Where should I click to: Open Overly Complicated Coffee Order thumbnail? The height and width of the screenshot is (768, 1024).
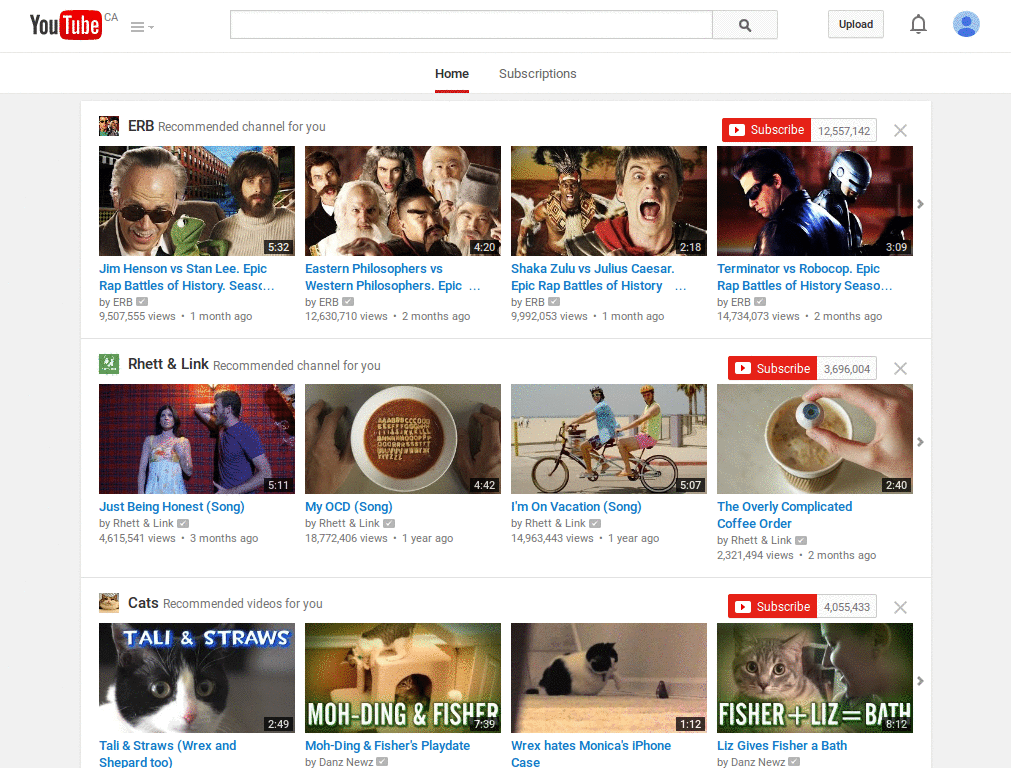pos(815,439)
